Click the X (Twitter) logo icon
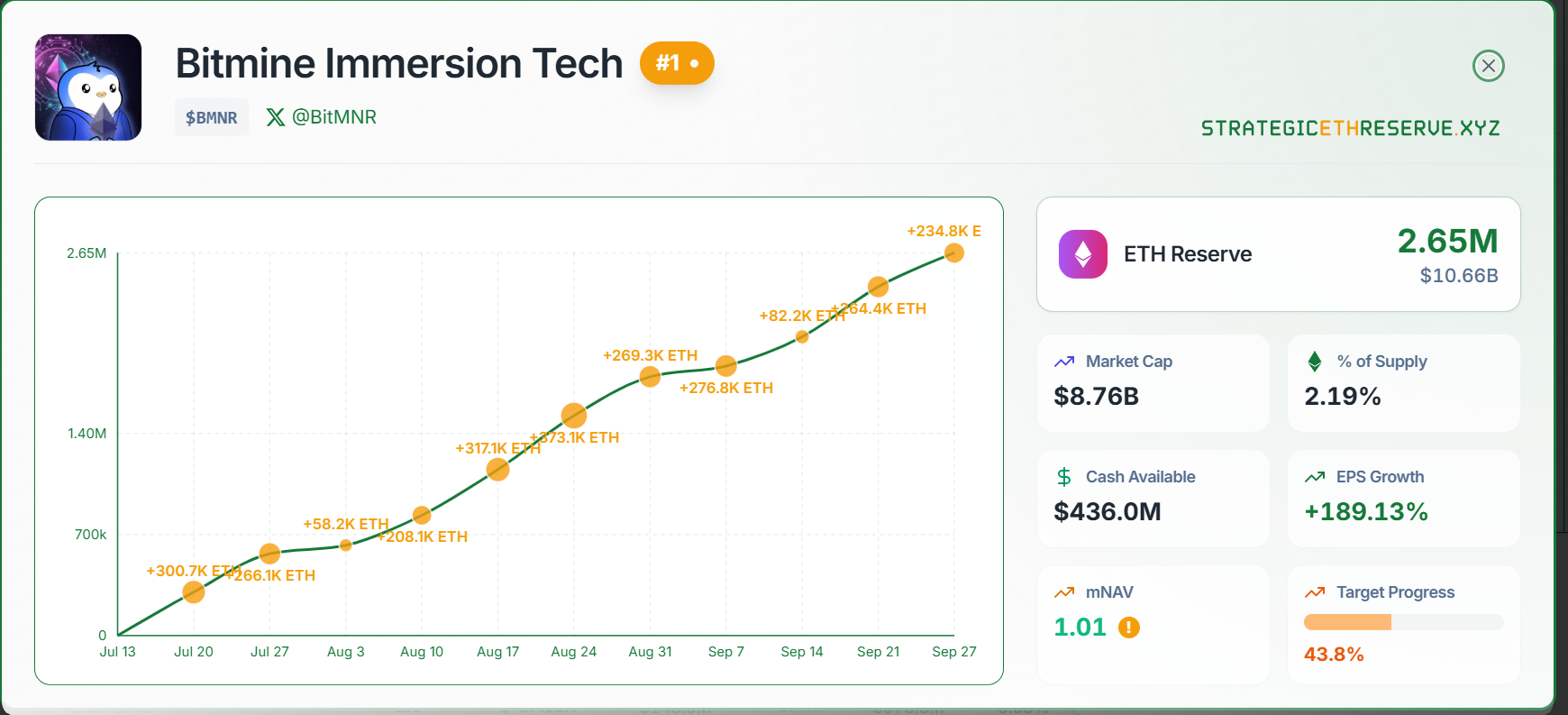The height and width of the screenshot is (715, 1568). click(276, 117)
